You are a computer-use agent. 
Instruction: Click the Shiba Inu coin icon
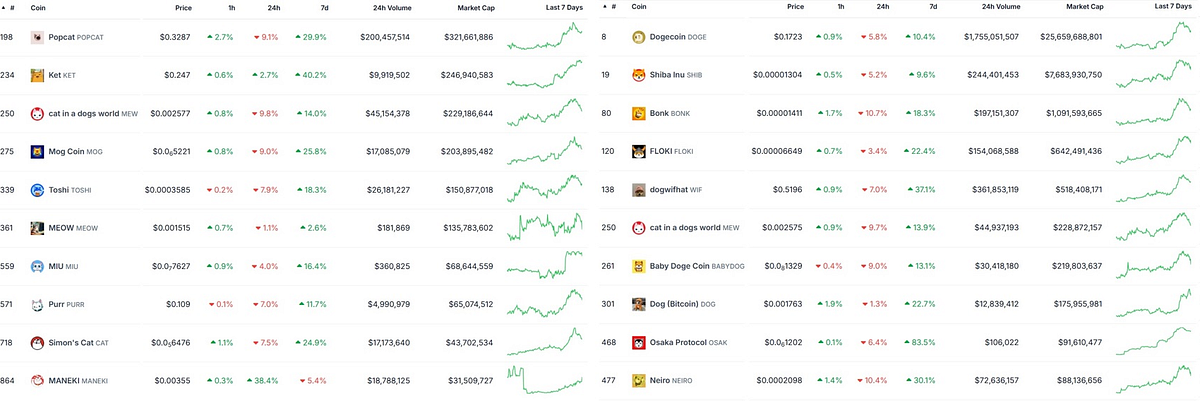[x=639, y=75]
